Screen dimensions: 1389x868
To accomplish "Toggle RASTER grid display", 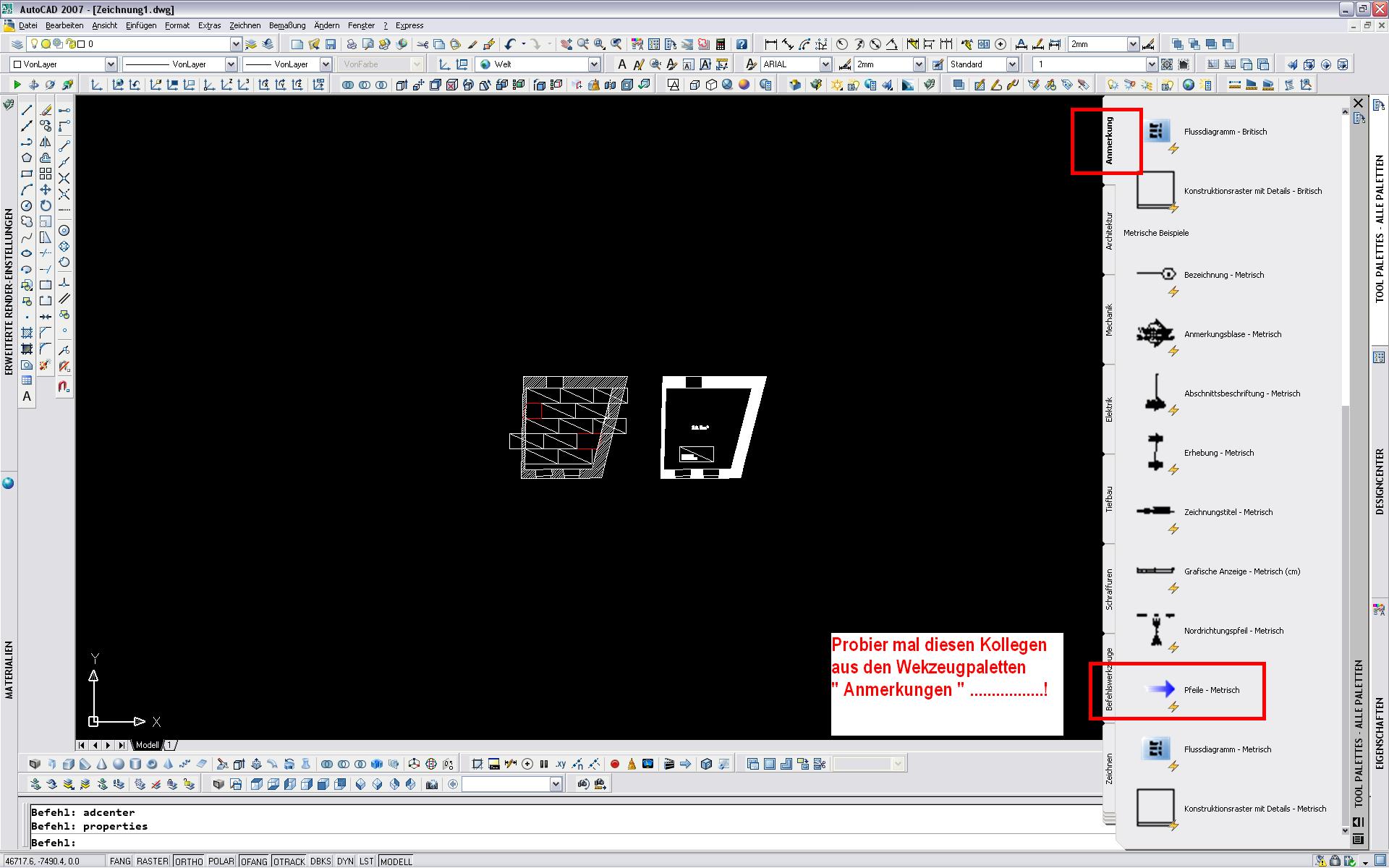I will (153, 861).
